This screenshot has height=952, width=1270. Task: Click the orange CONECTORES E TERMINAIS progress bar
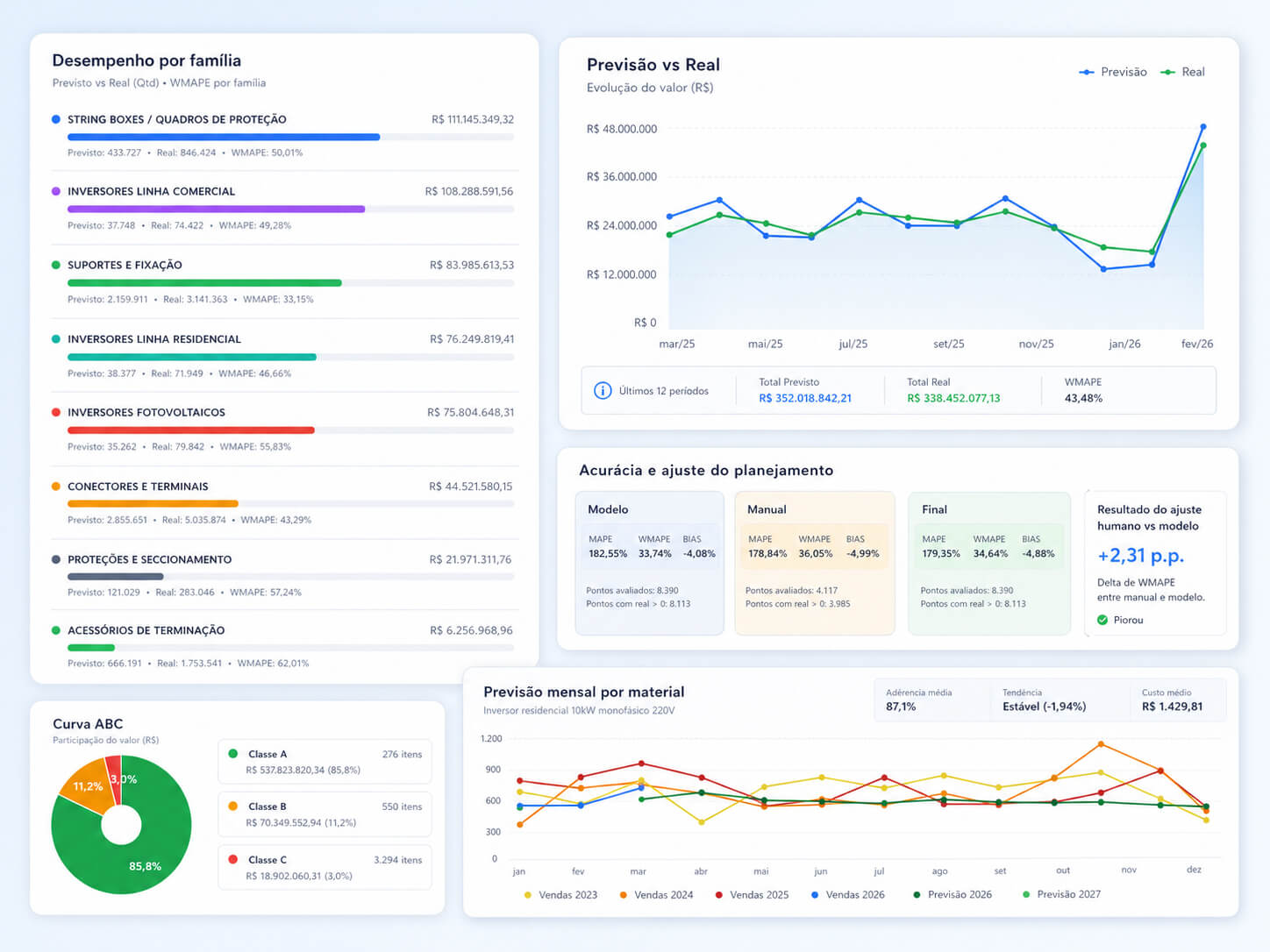(153, 503)
